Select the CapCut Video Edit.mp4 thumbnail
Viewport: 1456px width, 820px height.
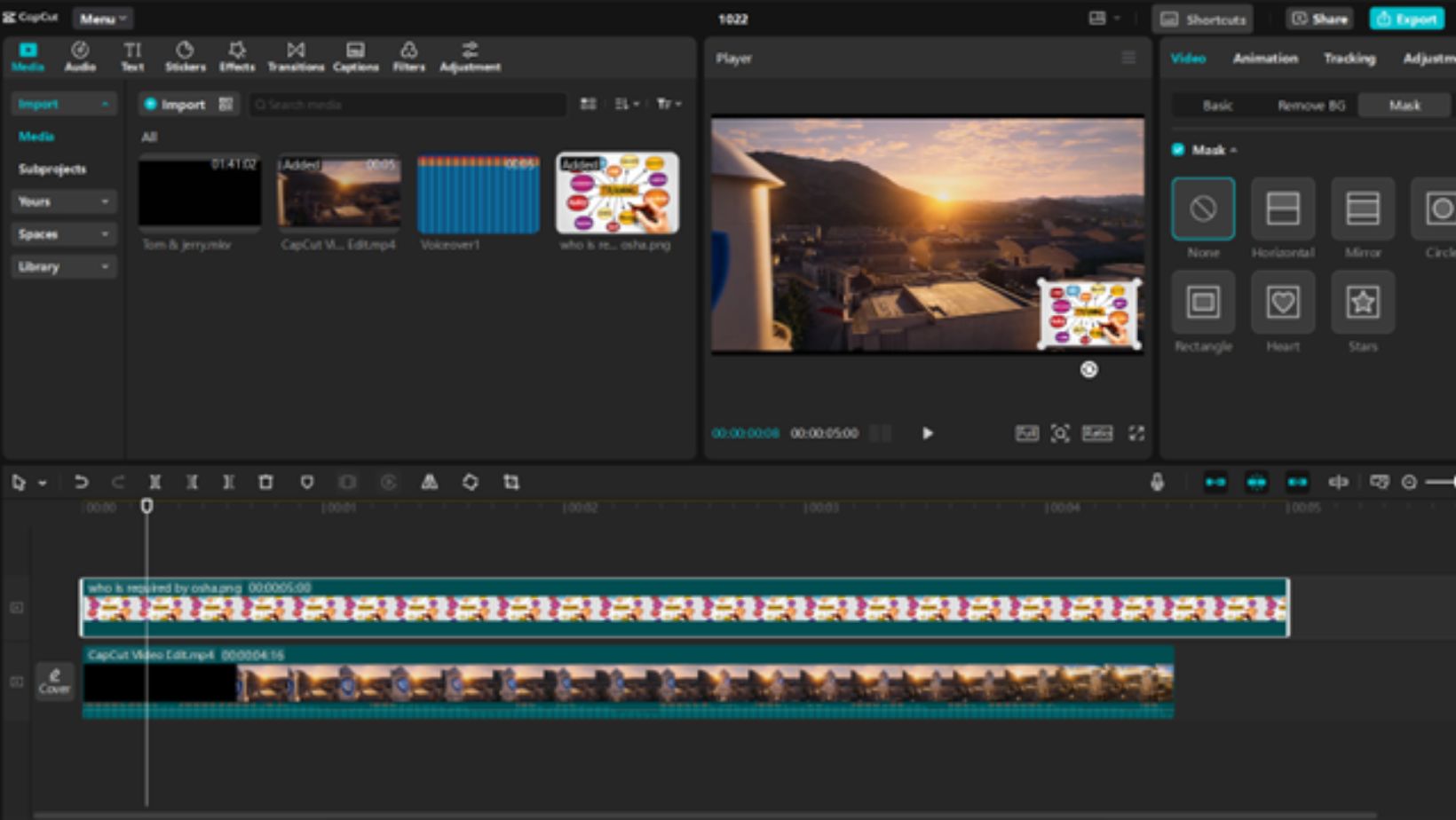(x=339, y=192)
